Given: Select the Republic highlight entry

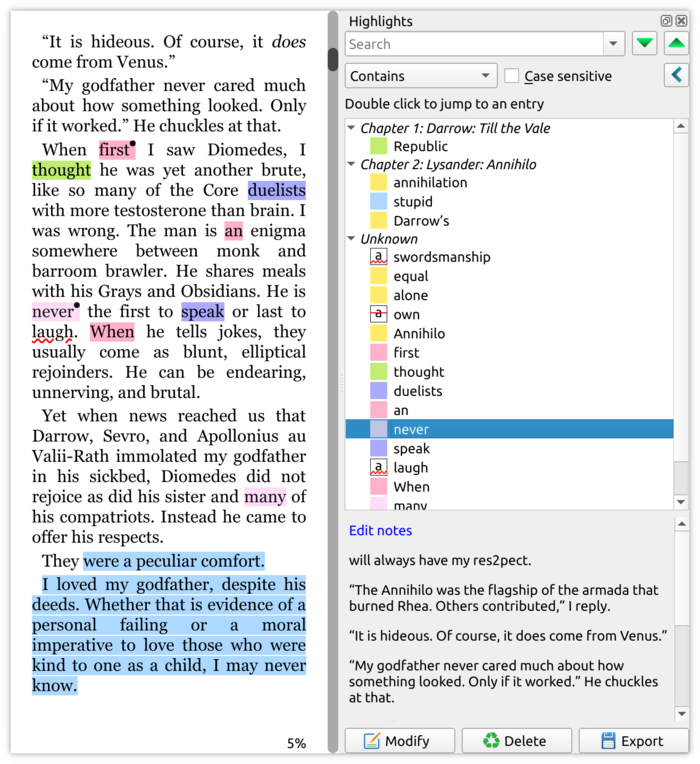Looking at the screenshot, I should pyautogui.click(x=420, y=146).
